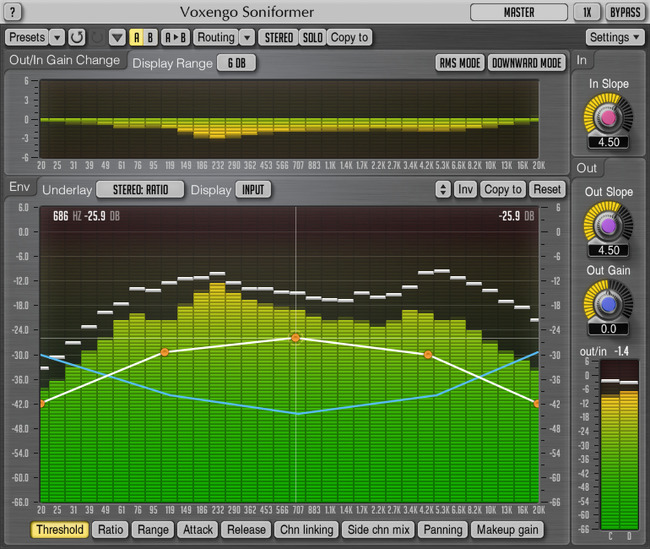Viewport: 650px width, 549px height.
Task: Open the MASTER instance name field
Action: point(519,12)
